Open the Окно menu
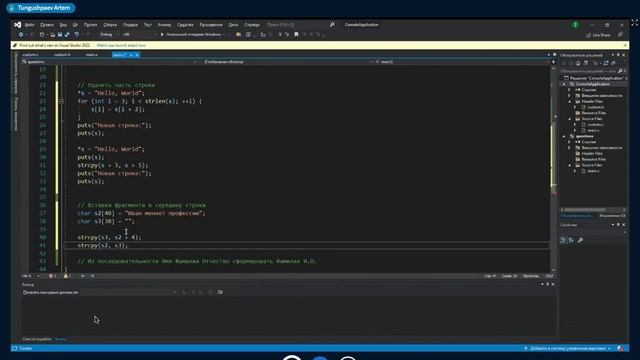 click(x=233, y=25)
